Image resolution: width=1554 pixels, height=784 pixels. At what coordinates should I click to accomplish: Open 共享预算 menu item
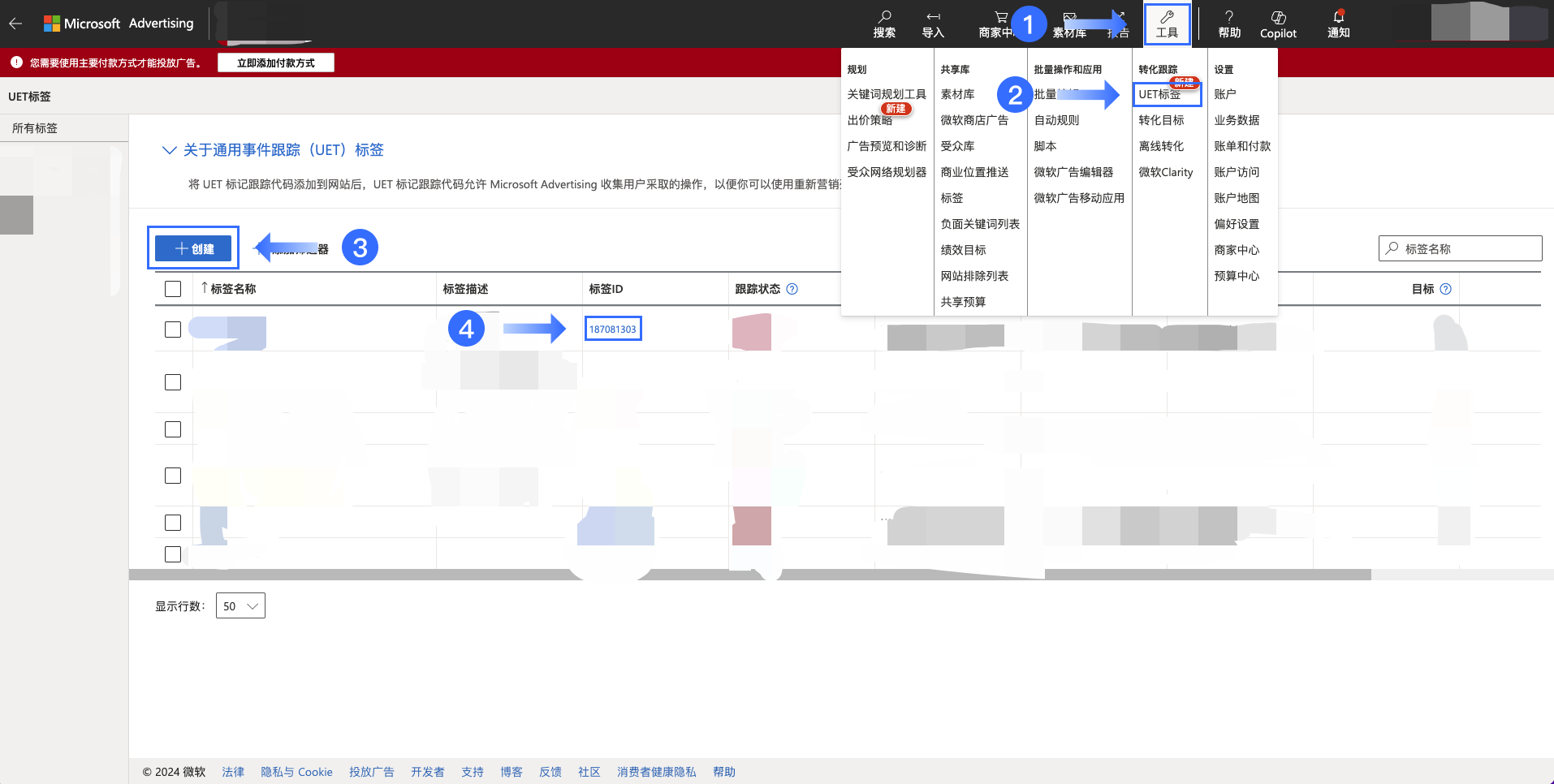click(x=963, y=302)
